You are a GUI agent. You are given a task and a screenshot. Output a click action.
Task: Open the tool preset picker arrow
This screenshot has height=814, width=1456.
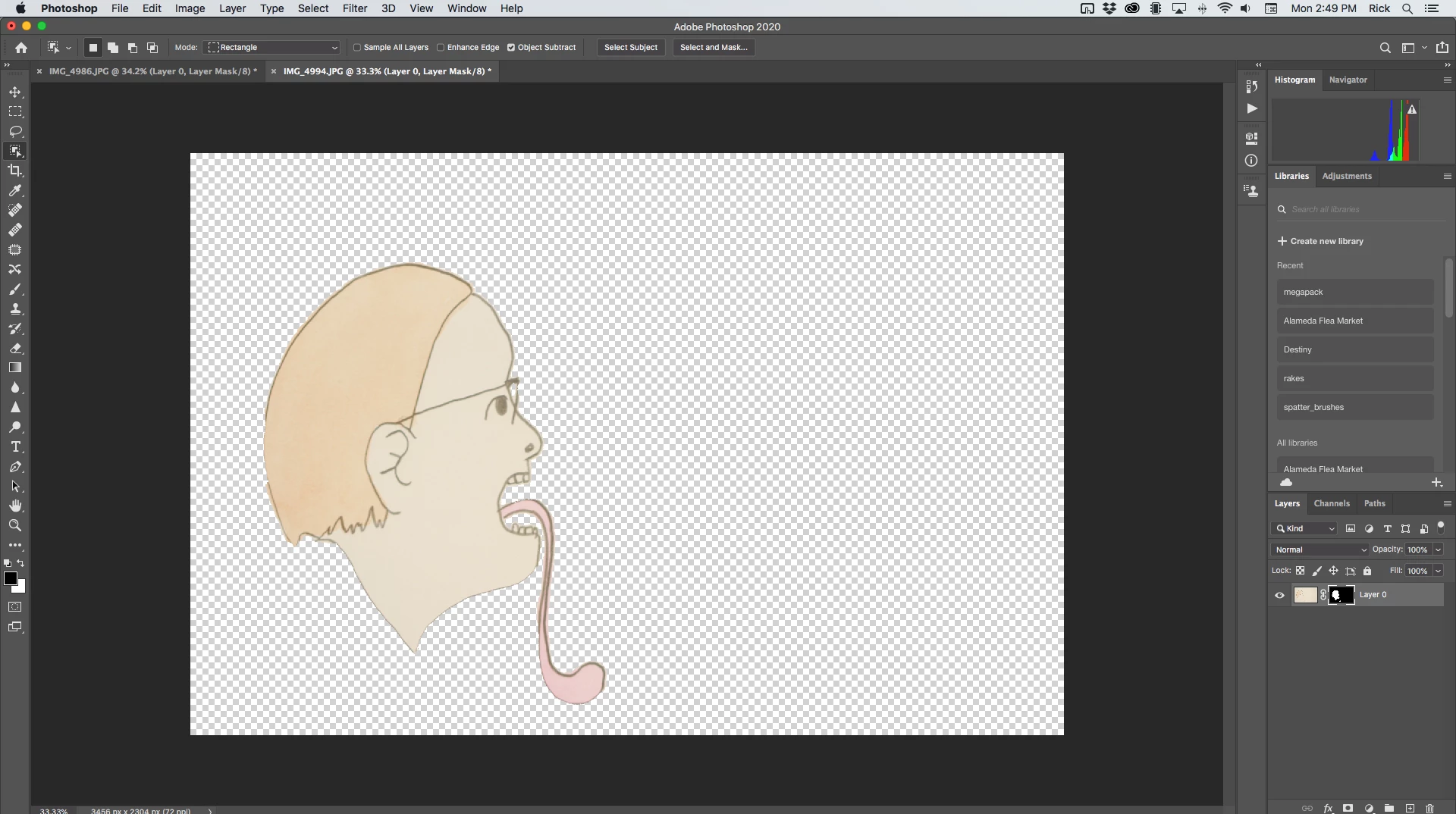tap(68, 48)
